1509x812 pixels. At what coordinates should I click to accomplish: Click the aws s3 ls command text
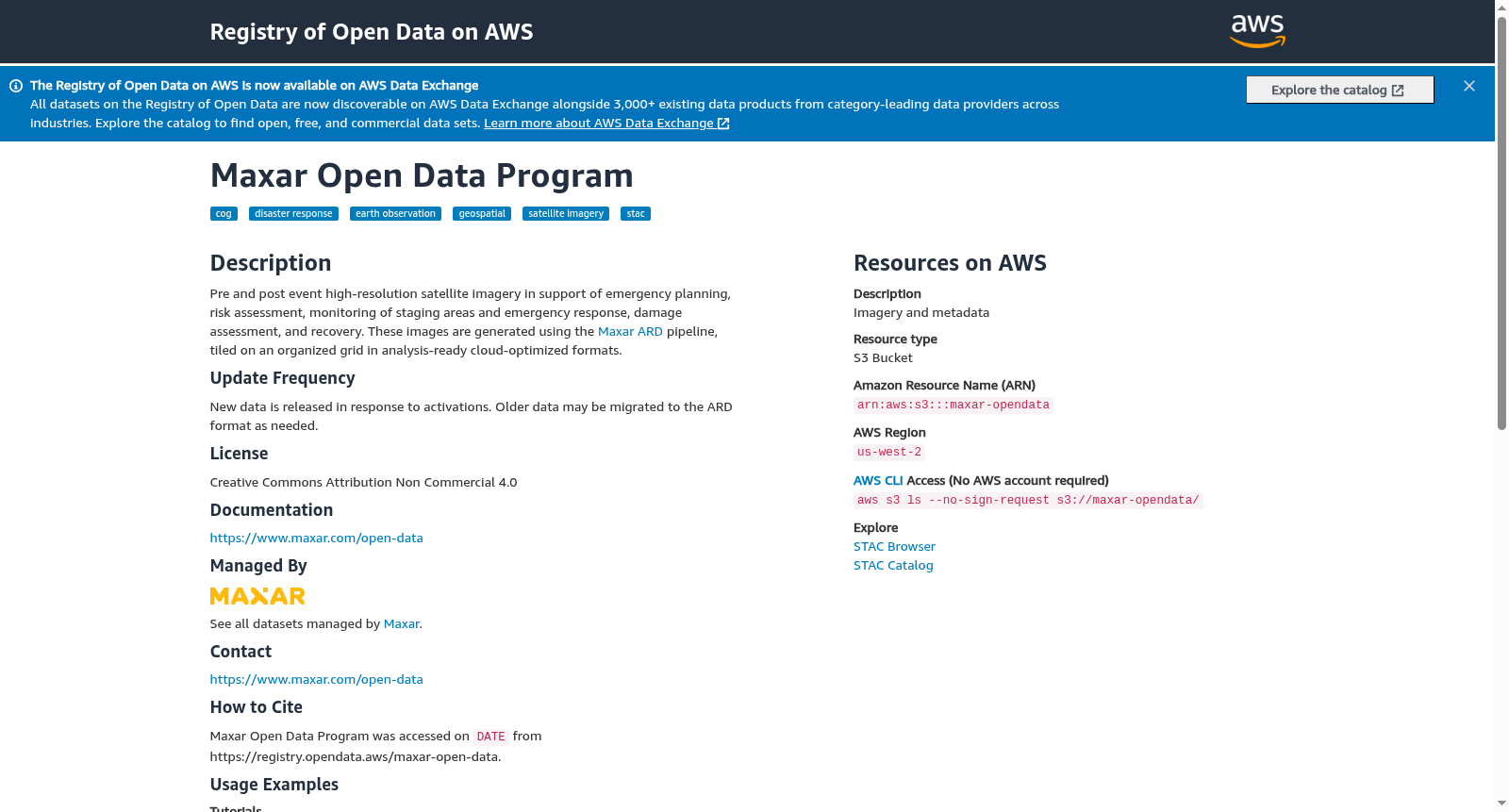click(1028, 501)
